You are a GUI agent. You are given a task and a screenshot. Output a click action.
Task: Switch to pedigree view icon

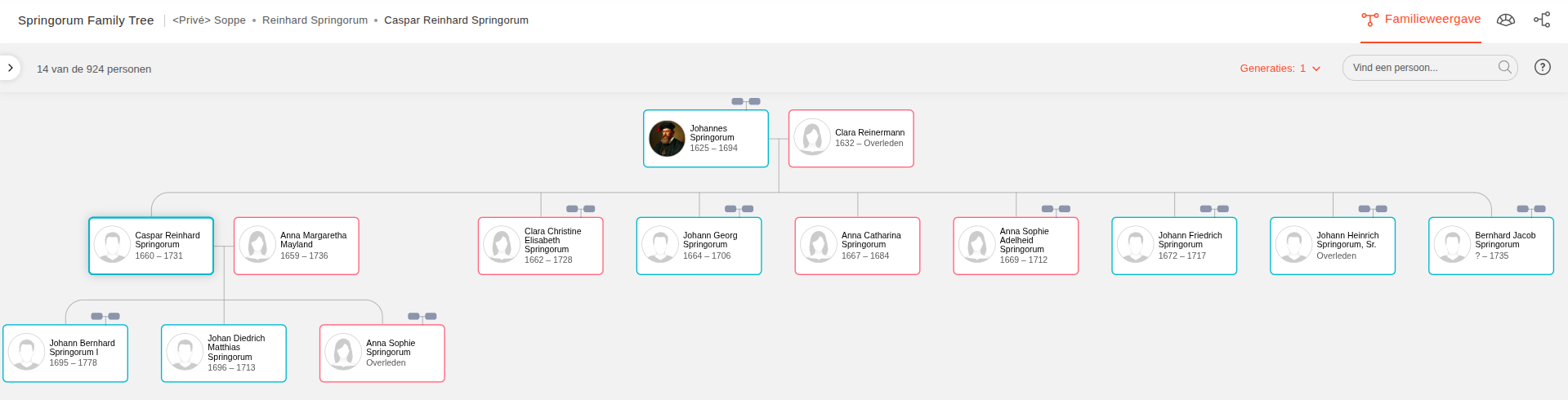point(1542,20)
